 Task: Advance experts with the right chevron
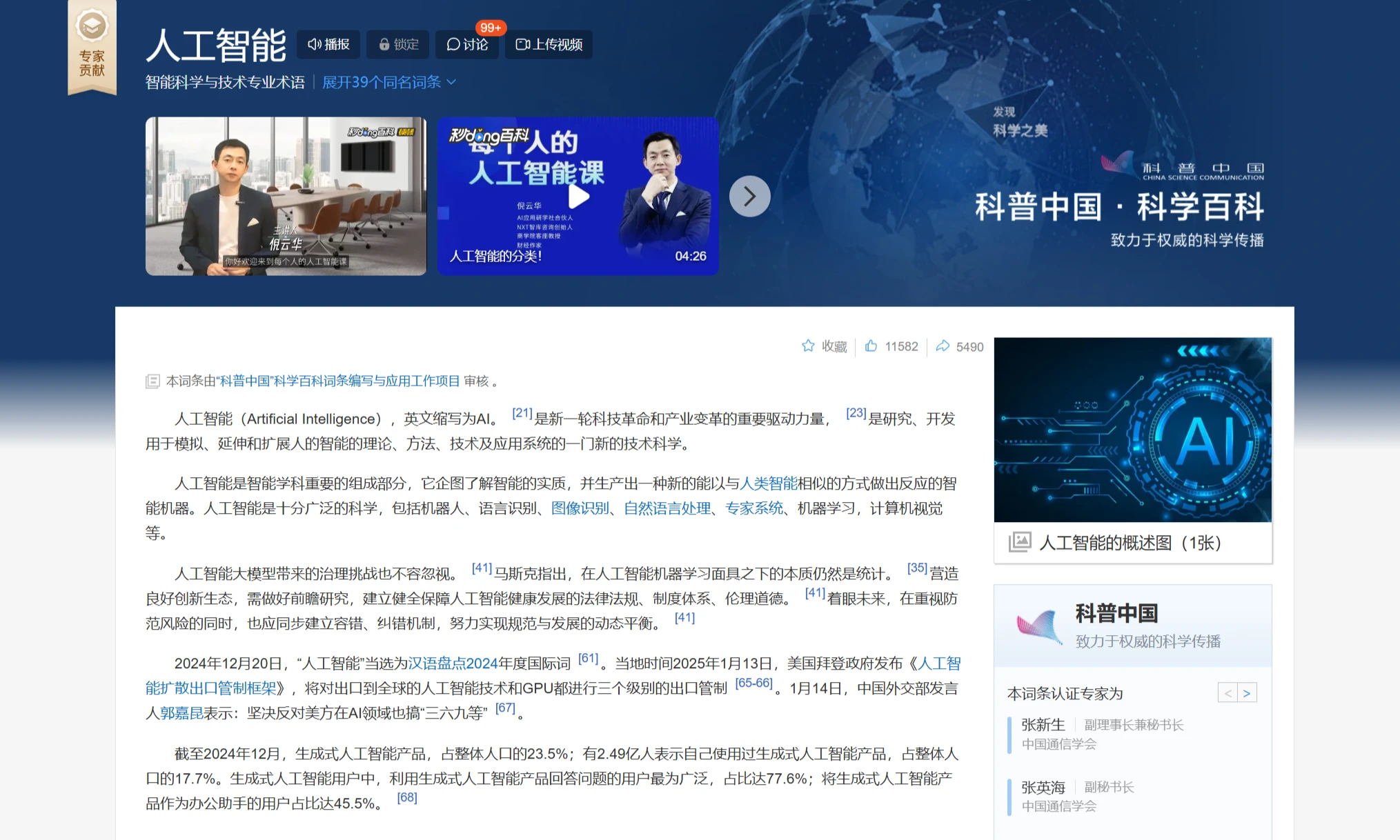click(x=1248, y=692)
